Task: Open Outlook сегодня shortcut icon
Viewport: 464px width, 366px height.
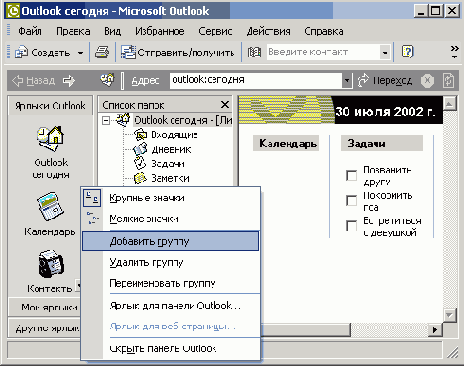Action: coord(51,137)
